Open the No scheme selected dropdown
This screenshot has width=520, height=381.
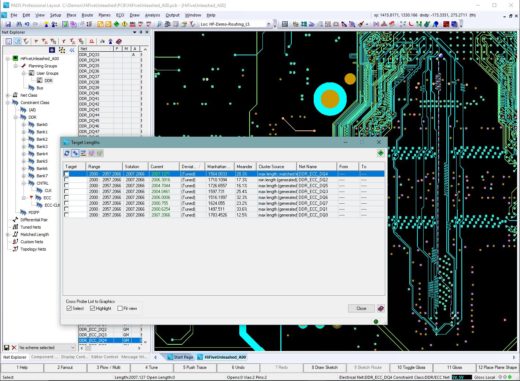(47, 347)
